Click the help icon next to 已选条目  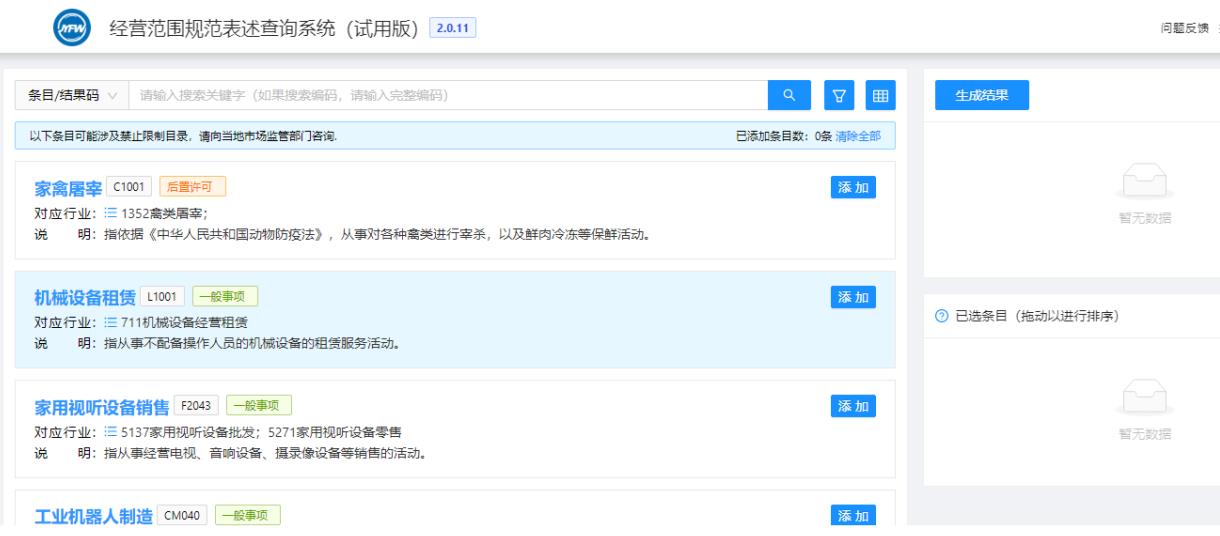coord(941,317)
